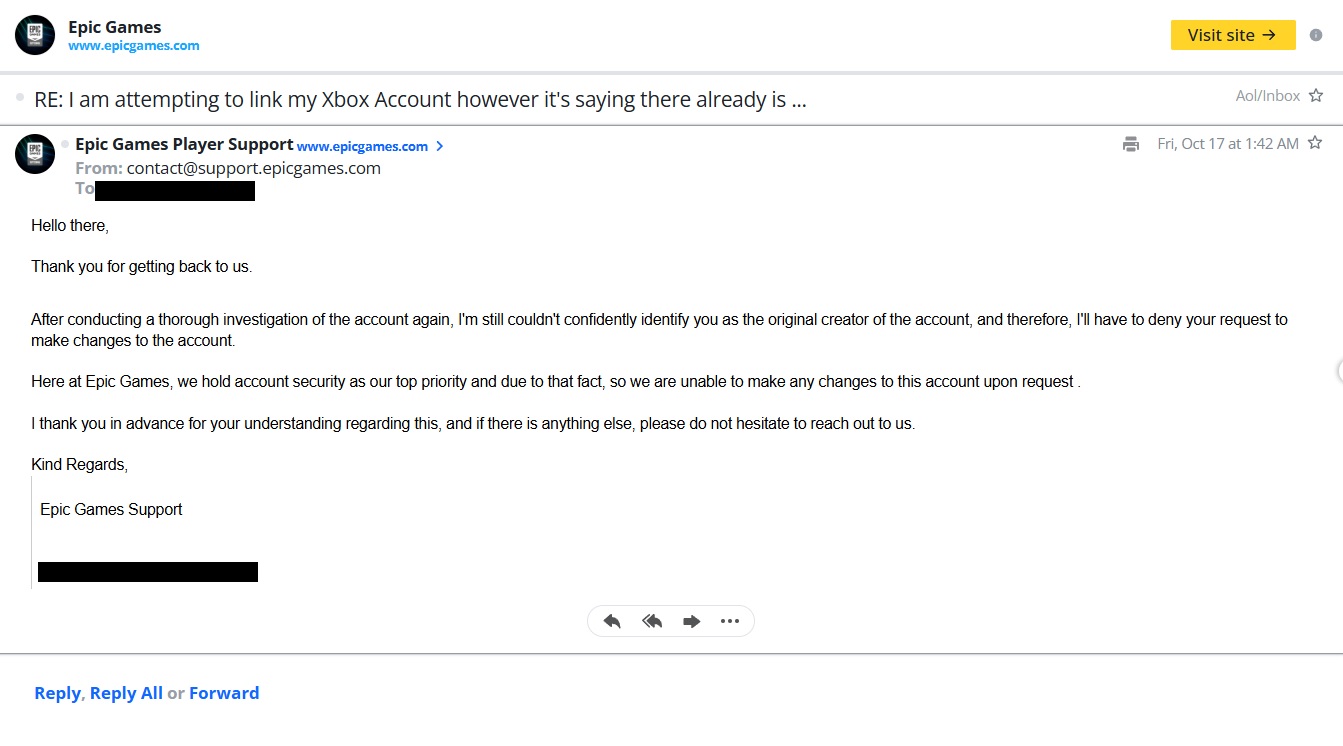This screenshot has width=1343, height=746.
Task: Click the Kind Regards, closing line
Action: click(80, 465)
